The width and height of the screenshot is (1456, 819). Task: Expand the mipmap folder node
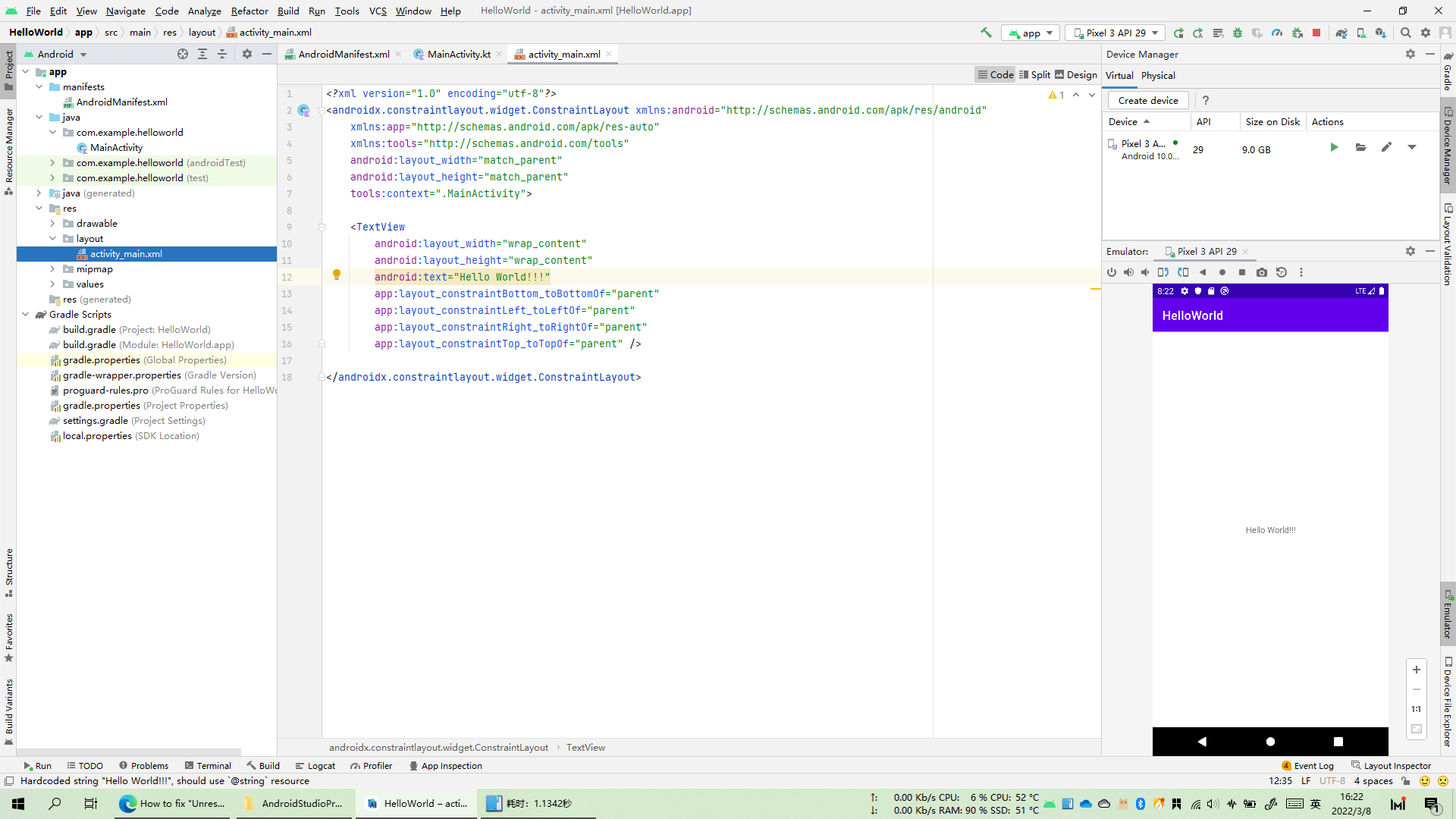(52, 268)
